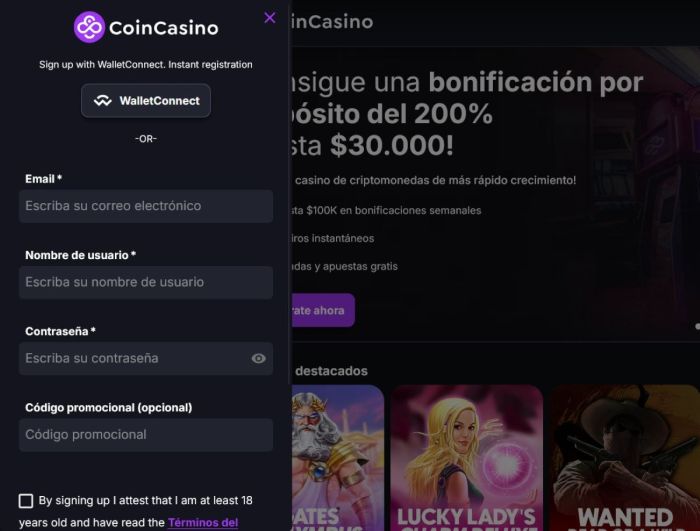
Task: Focus the Nombre de usuario field
Action: coord(146,282)
